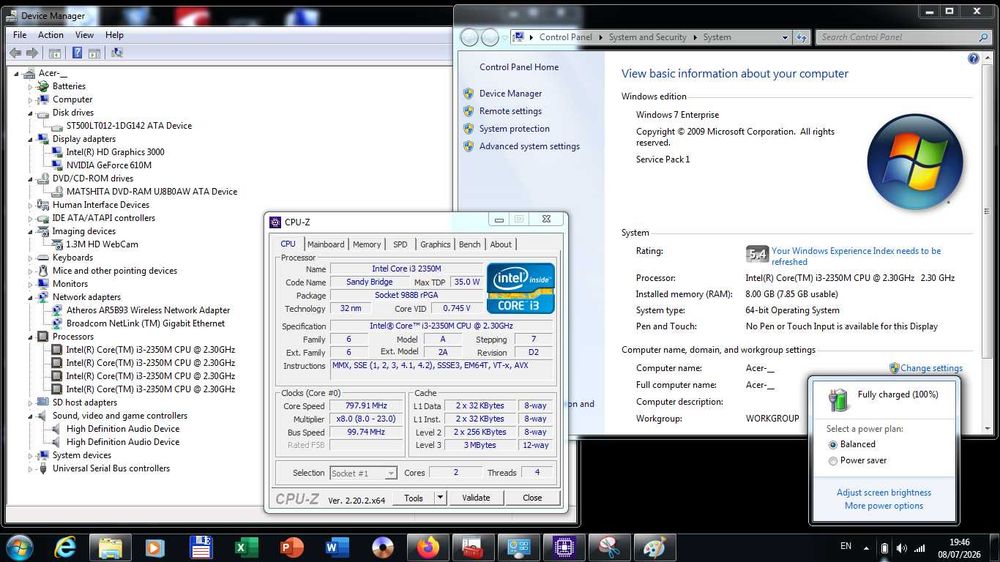This screenshot has height=562, width=1000.
Task: Click the Advanced system settings link
Action: coord(529,146)
